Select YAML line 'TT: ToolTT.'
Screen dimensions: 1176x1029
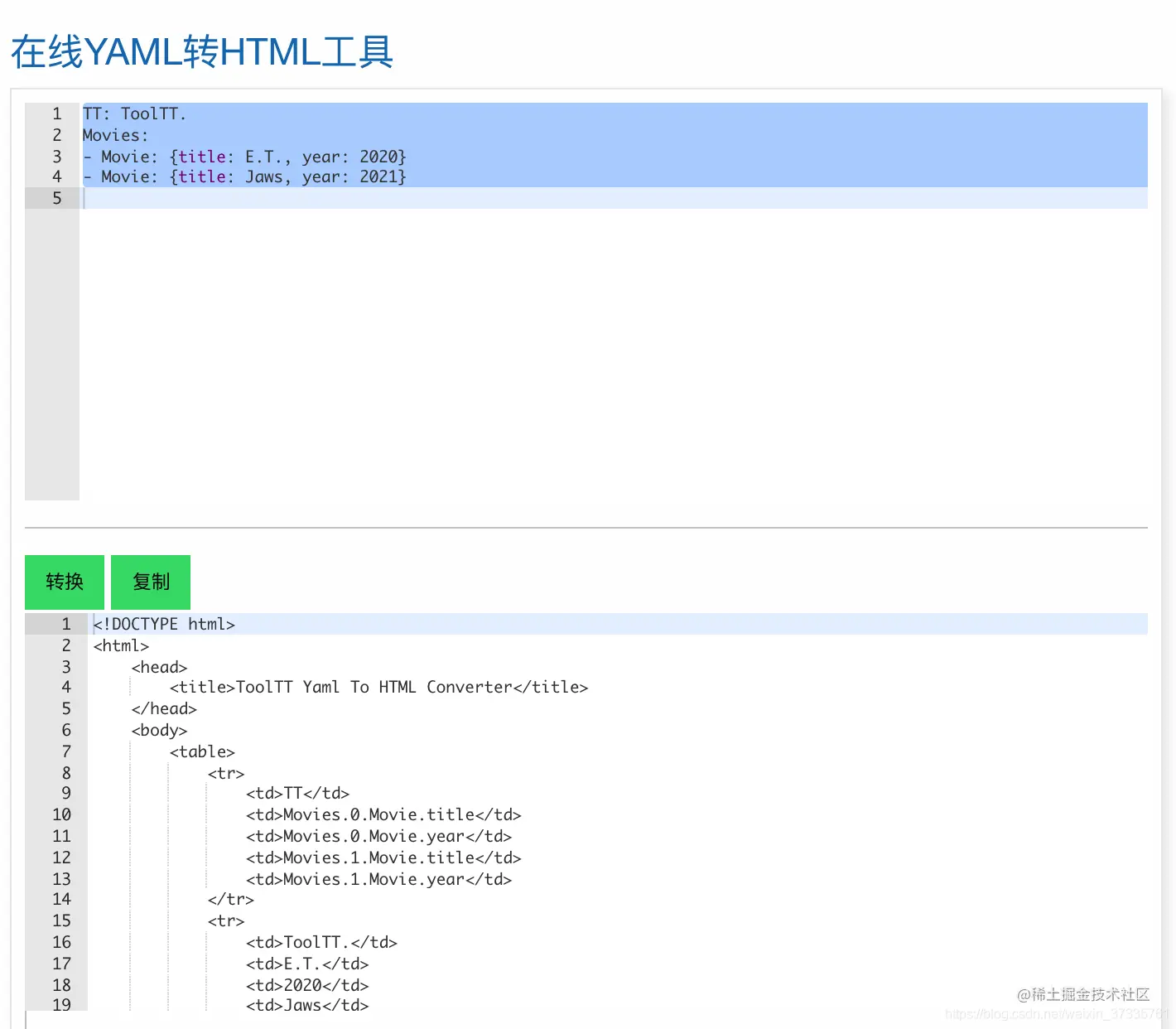134,114
